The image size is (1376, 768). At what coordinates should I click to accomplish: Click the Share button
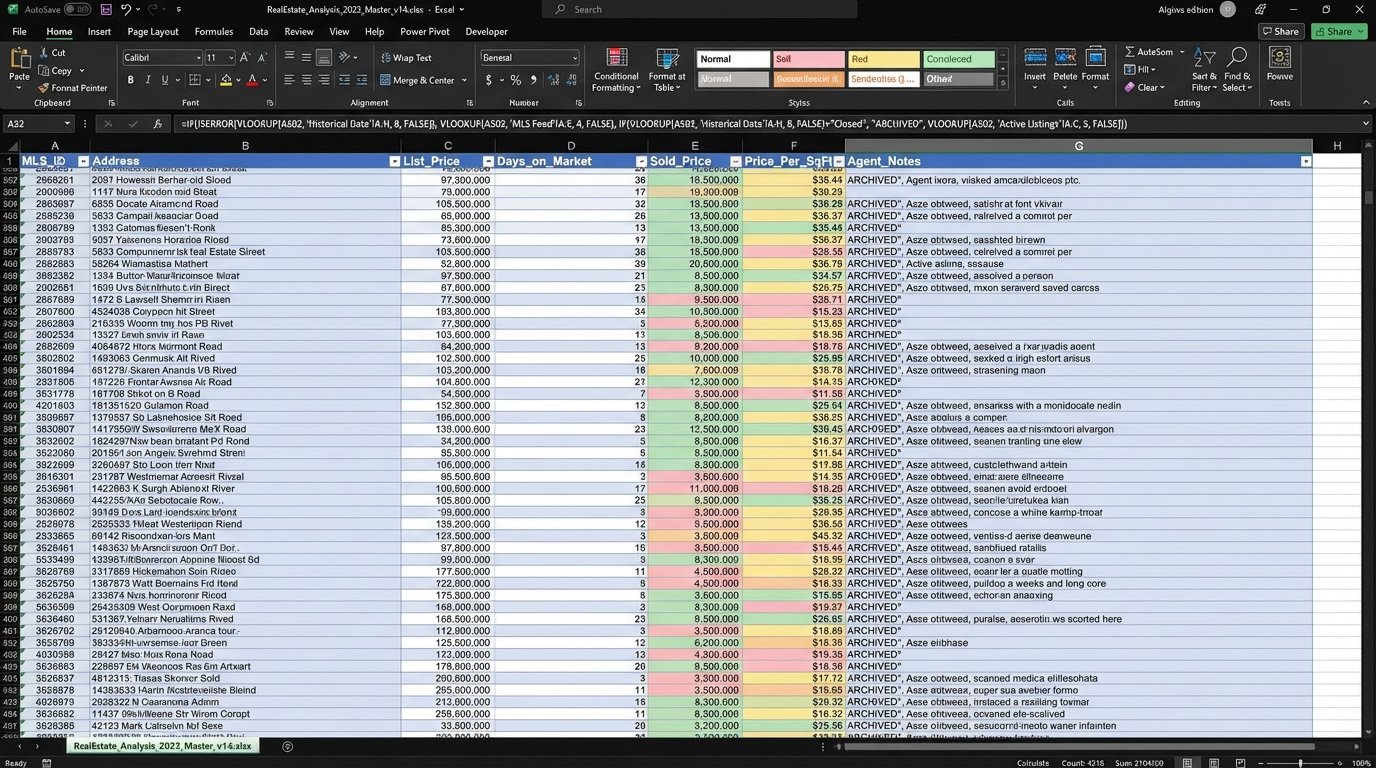coord(1337,31)
